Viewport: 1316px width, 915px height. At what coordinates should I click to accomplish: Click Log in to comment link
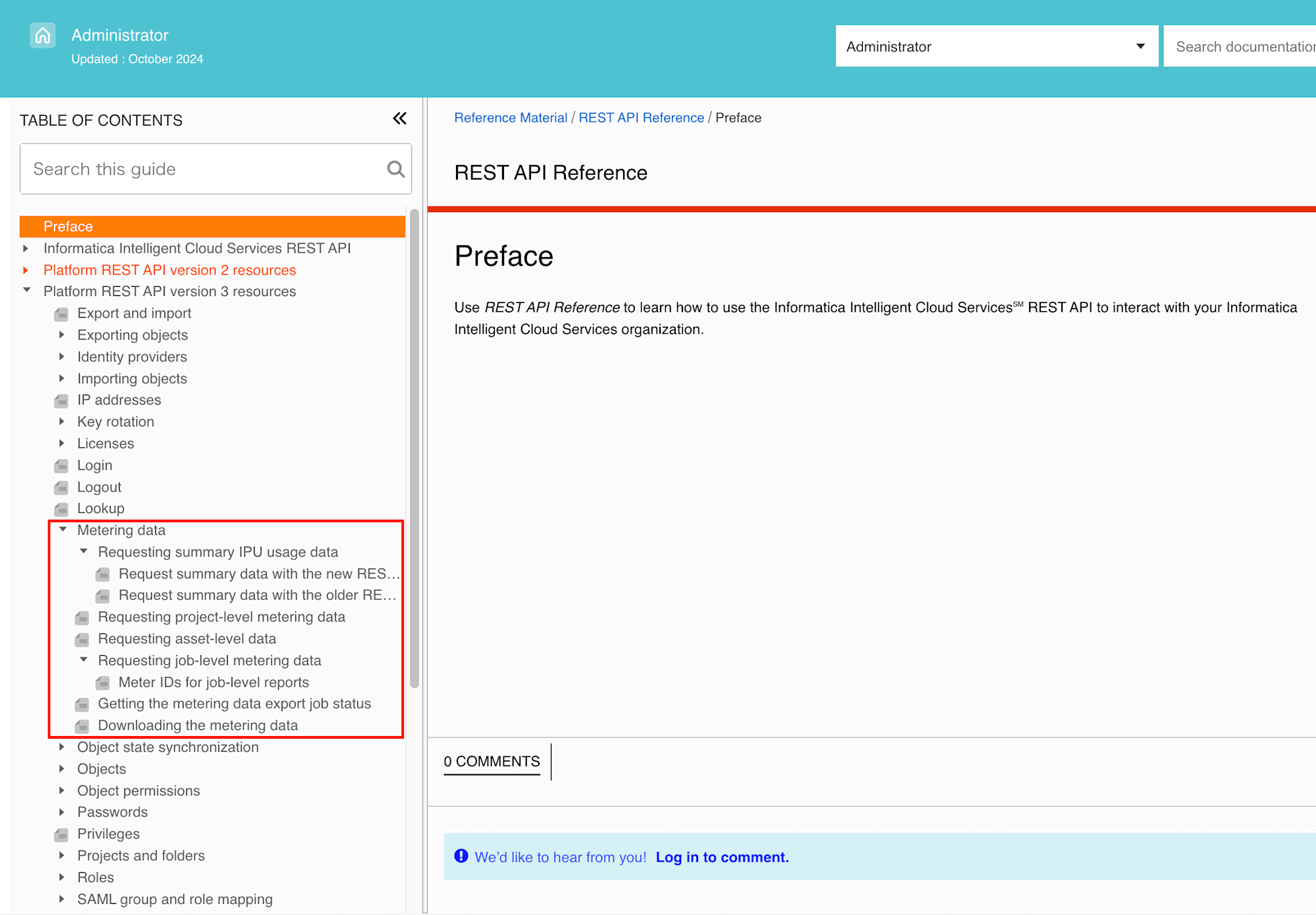coord(722,857)
